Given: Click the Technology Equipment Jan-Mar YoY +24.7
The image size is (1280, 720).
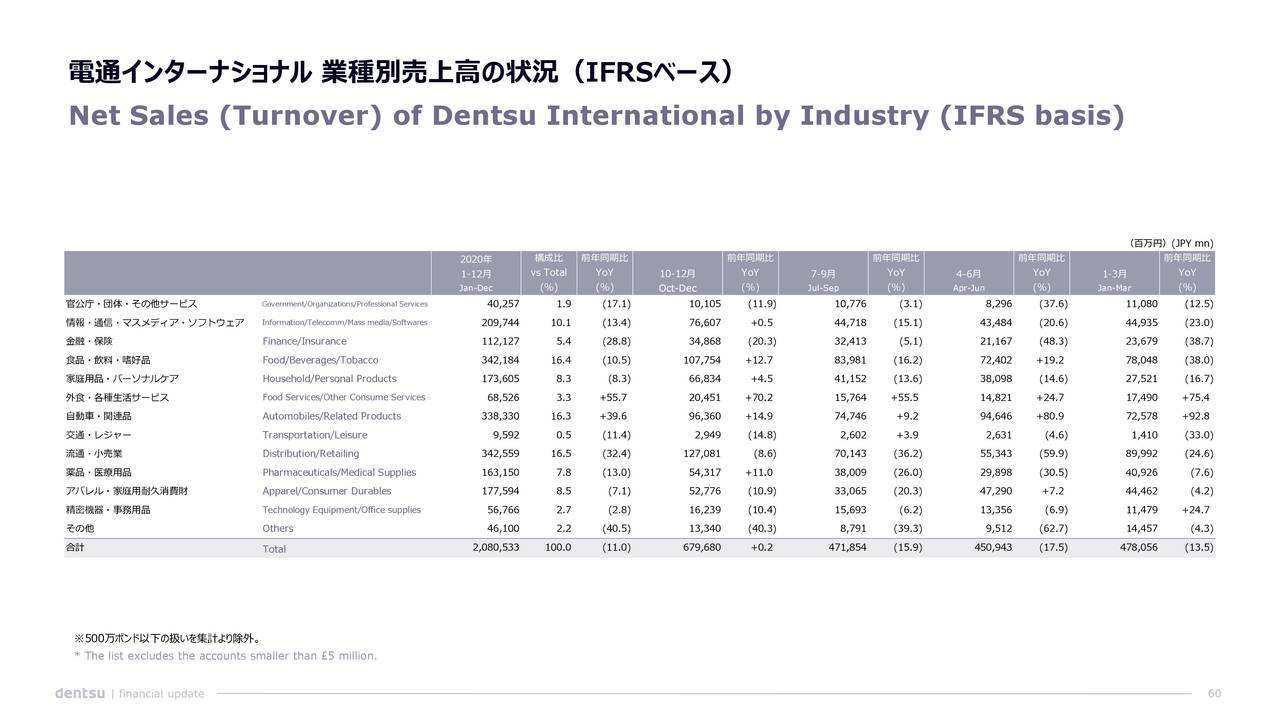Looking at the screenshot, I should [1196, 510].
